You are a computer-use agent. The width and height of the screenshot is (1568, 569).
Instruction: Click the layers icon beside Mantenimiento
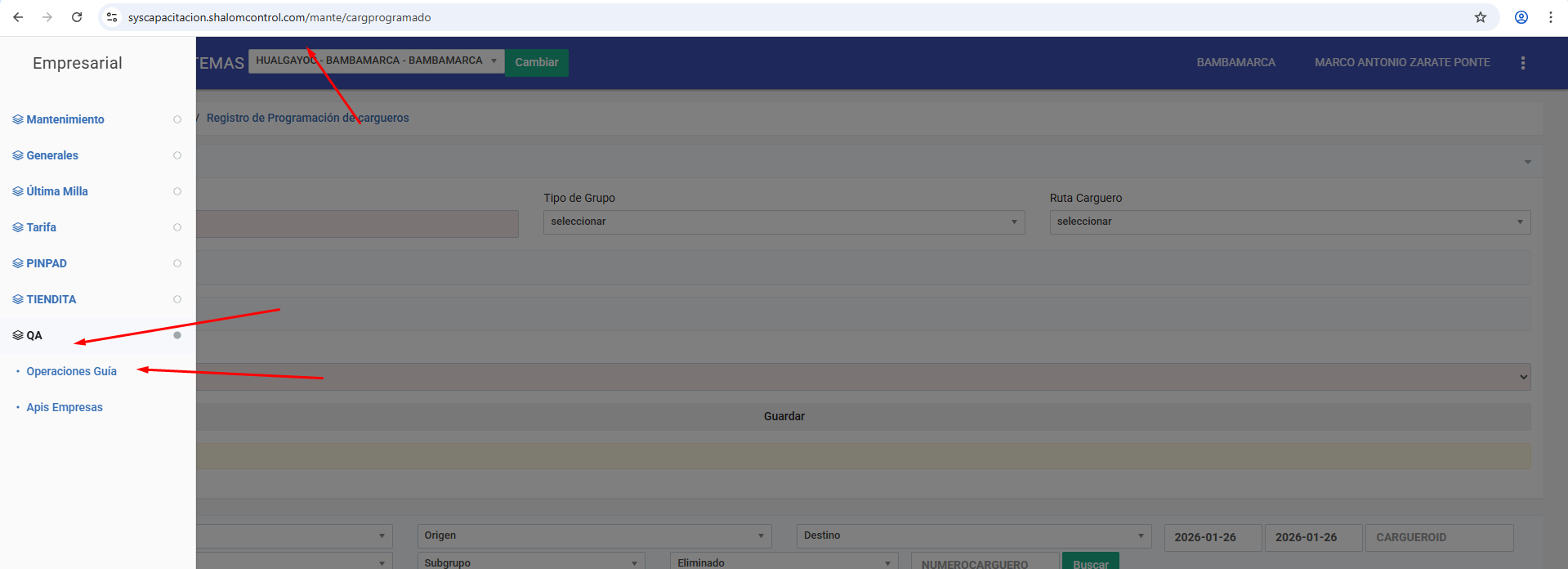(x=17, y=119)
